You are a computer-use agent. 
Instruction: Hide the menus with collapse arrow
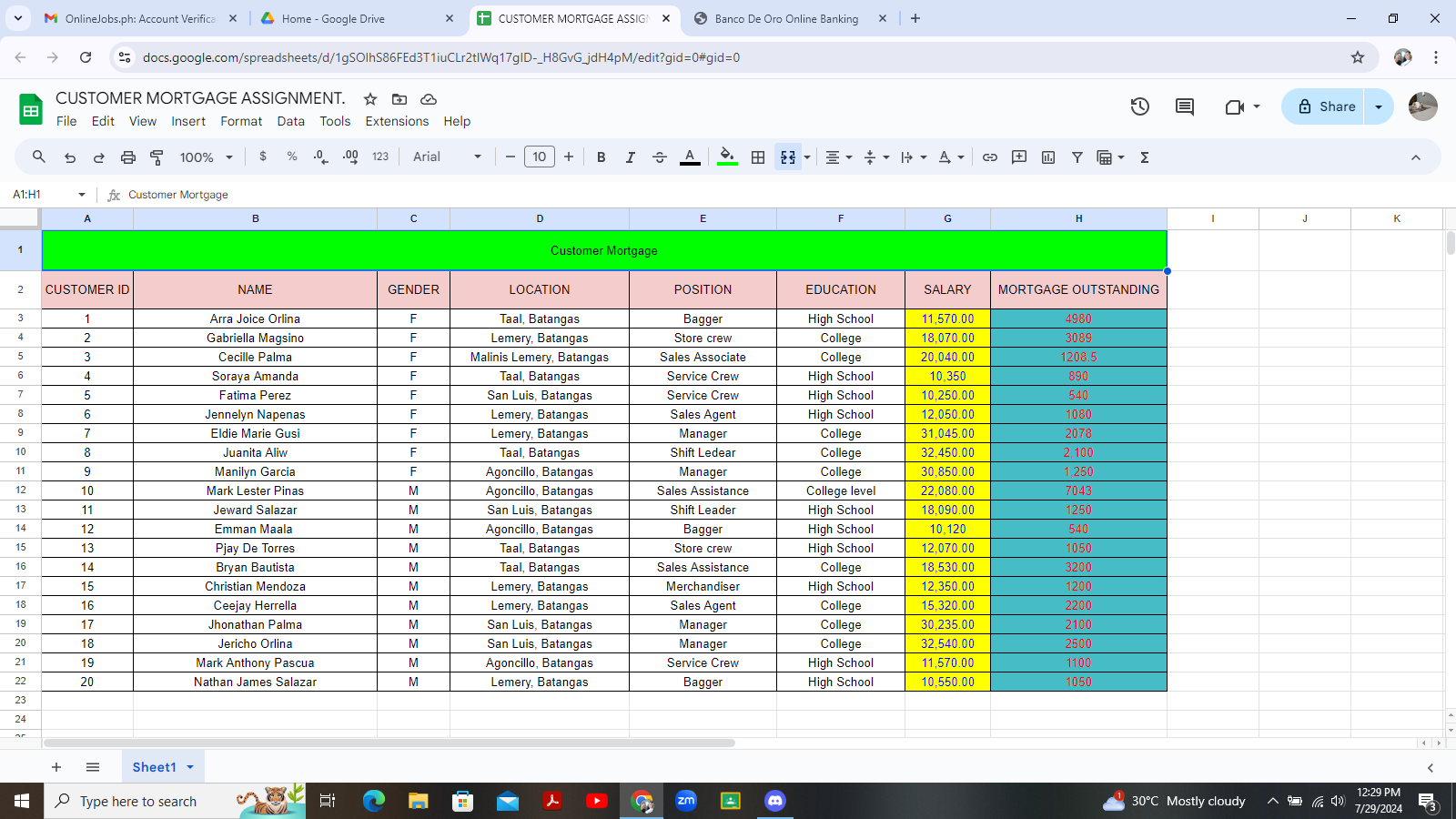[1416, 157]
